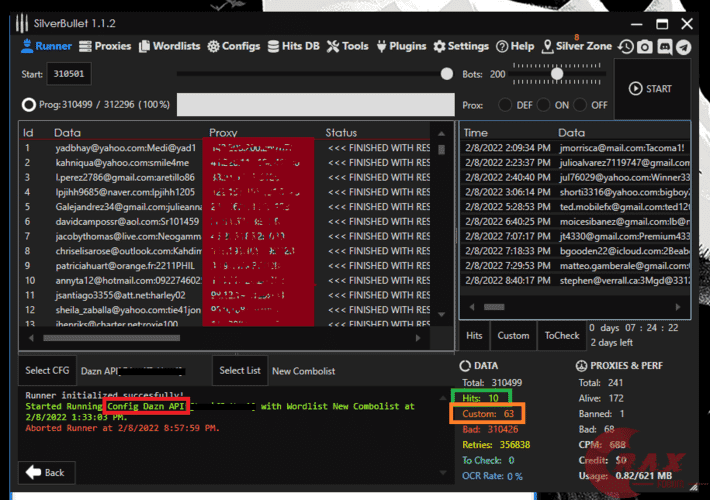Viewport: 710px width, 500px height.
Task: Click hits list scroll right arrow
Action: click(678, 307)
